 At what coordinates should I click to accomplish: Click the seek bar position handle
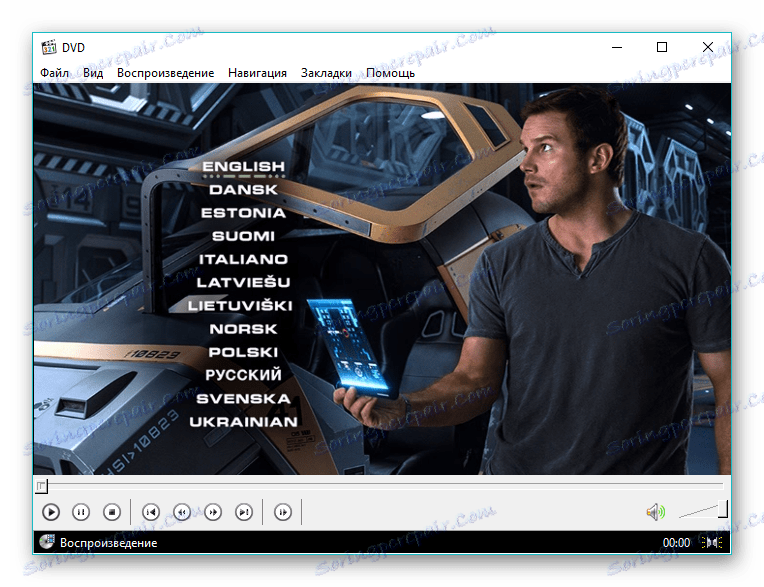[41, 486]
